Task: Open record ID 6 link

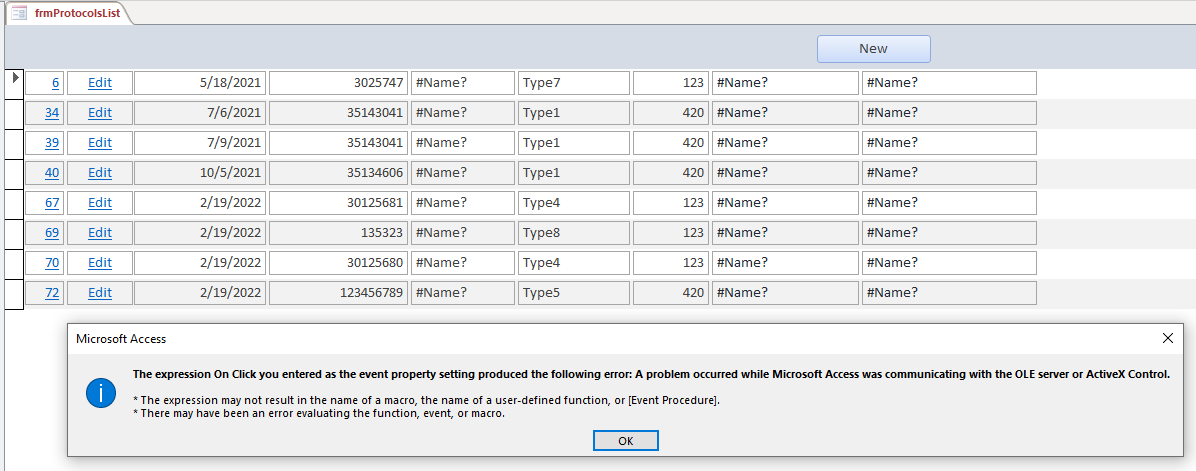Action: coord(55,83)
